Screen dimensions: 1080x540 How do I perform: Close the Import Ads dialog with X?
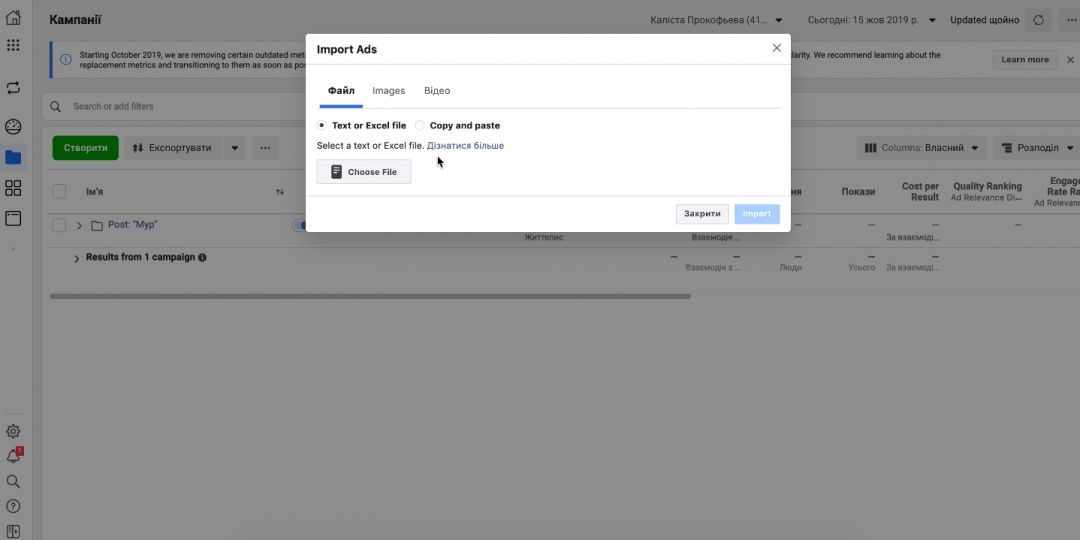pyautogui.click(x=777, y=48)
